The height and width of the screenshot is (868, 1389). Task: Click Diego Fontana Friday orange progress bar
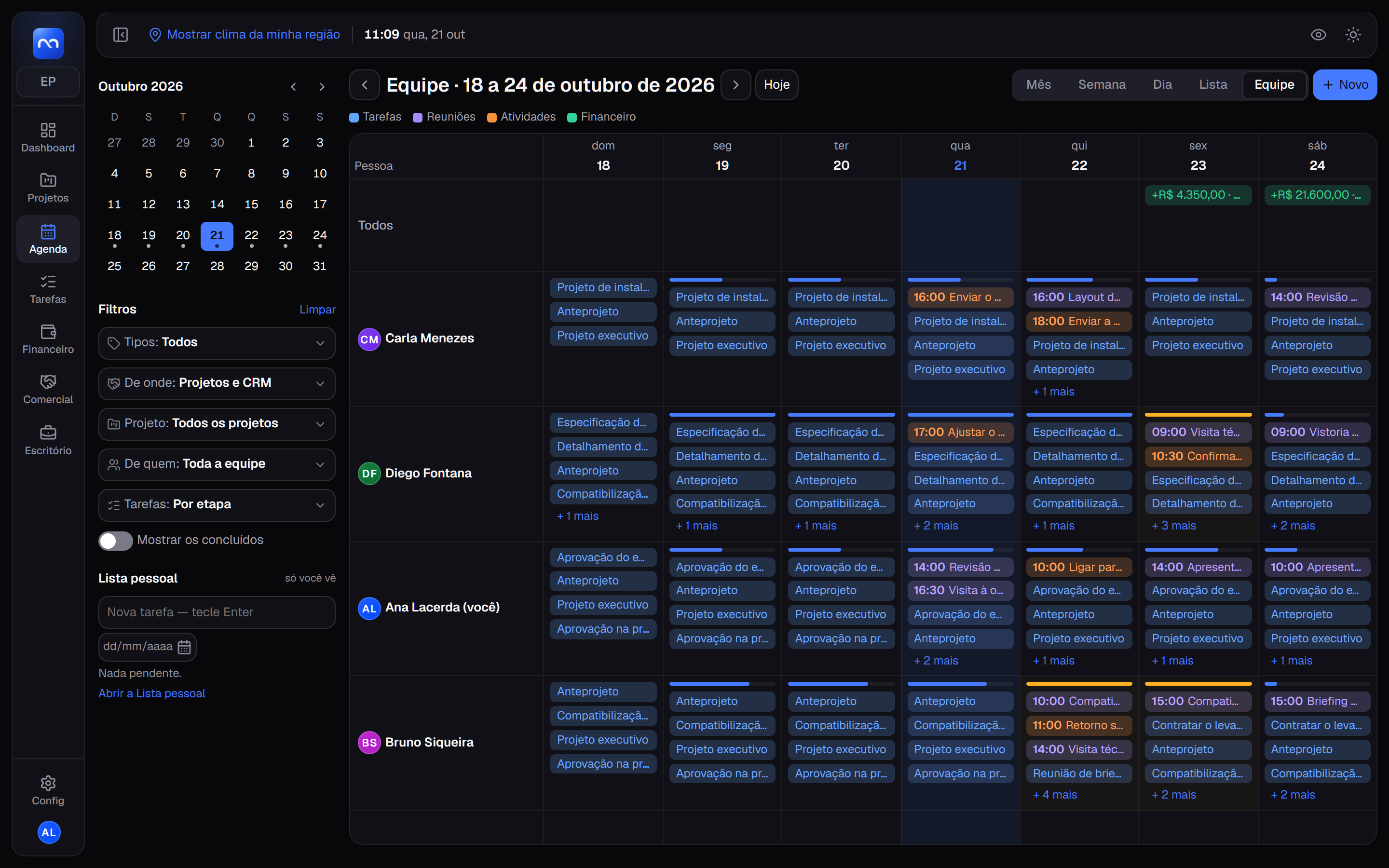coord(1198,415)
